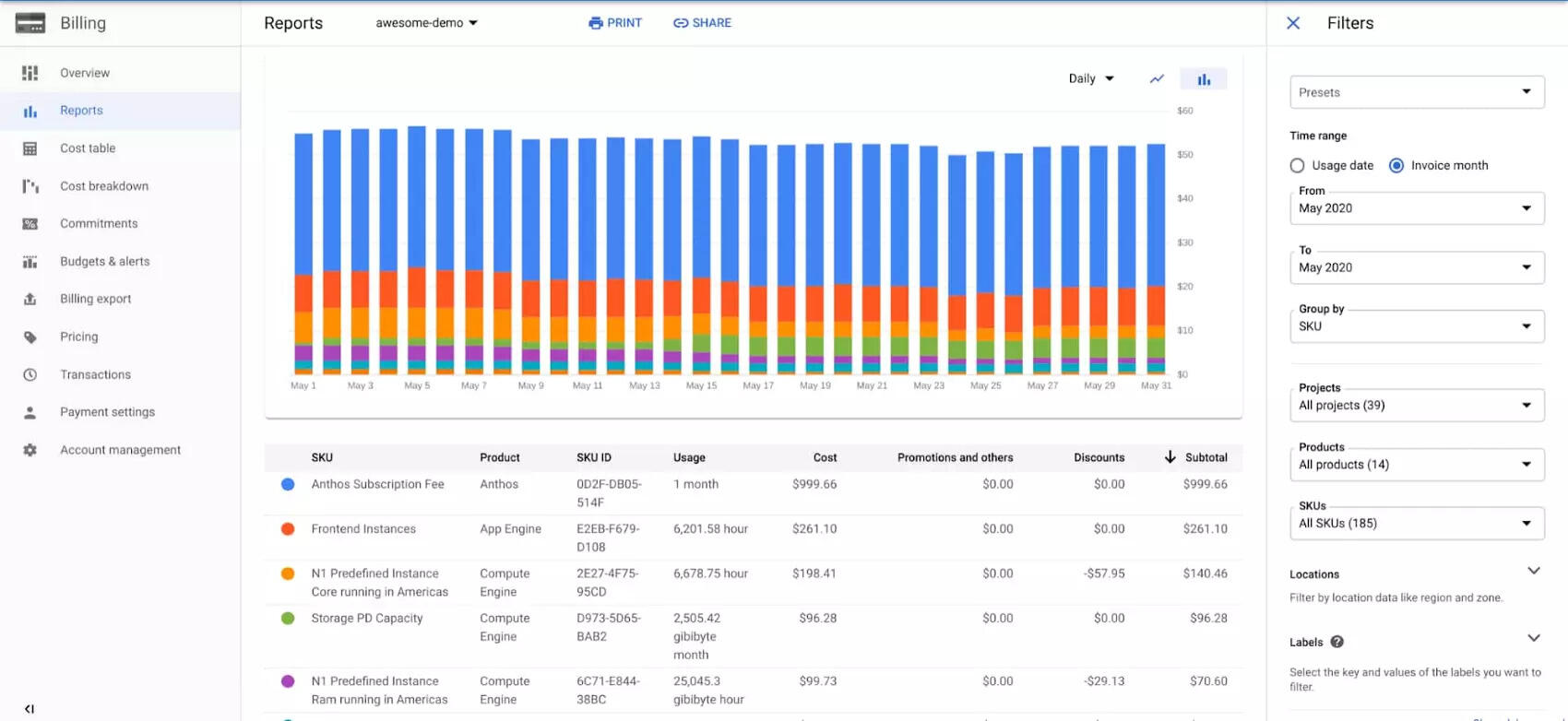Click the SHARE link button
Screen dimensions: 1568x721
tap(702, 23)
